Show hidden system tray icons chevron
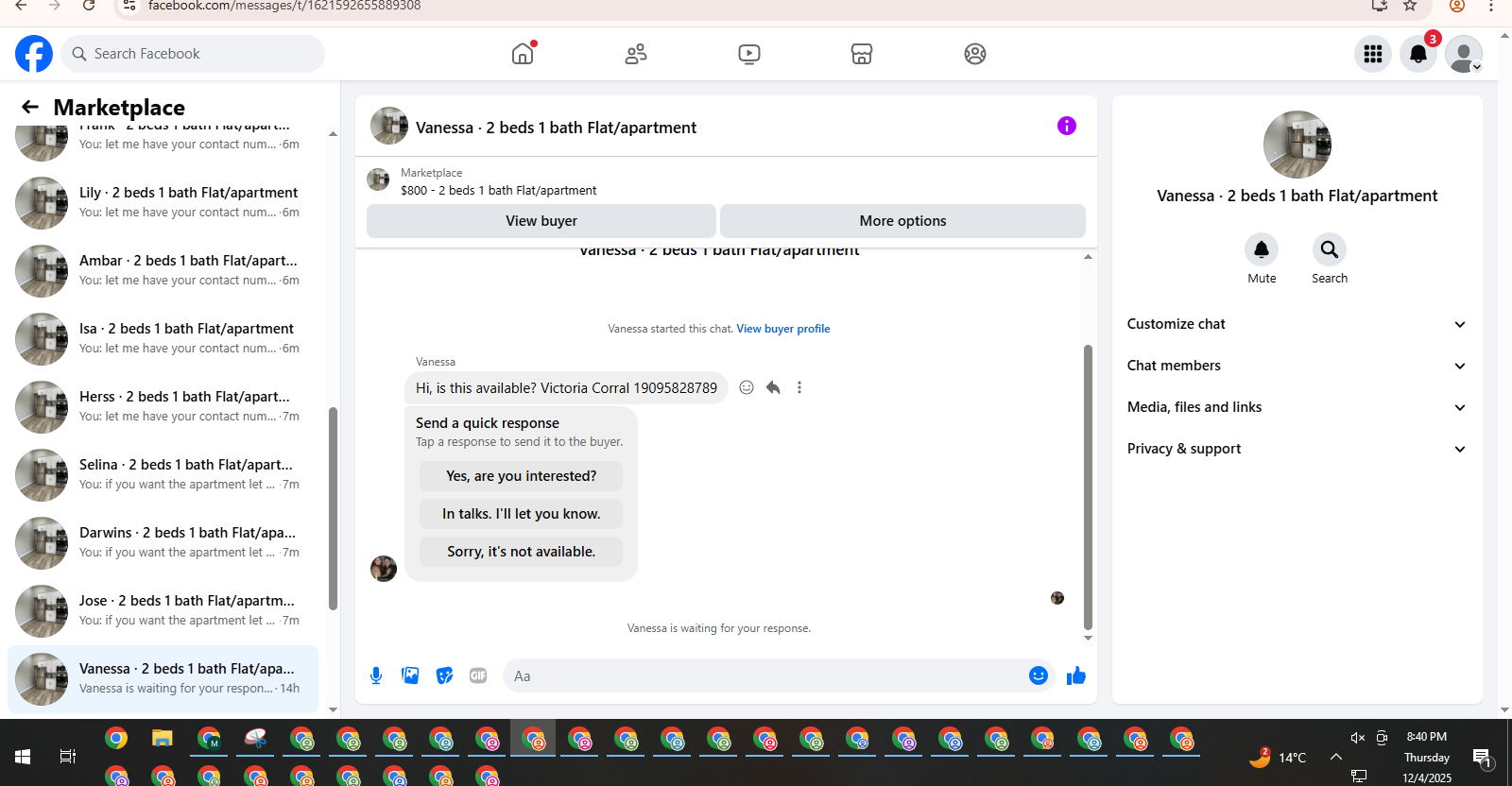Screen dimensions: 1512x786 click(x=1336, y=757)
